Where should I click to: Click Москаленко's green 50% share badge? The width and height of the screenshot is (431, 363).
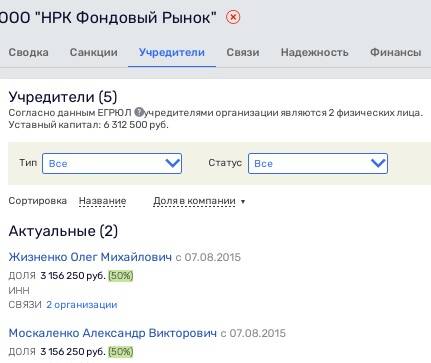[x=121, y=352]
